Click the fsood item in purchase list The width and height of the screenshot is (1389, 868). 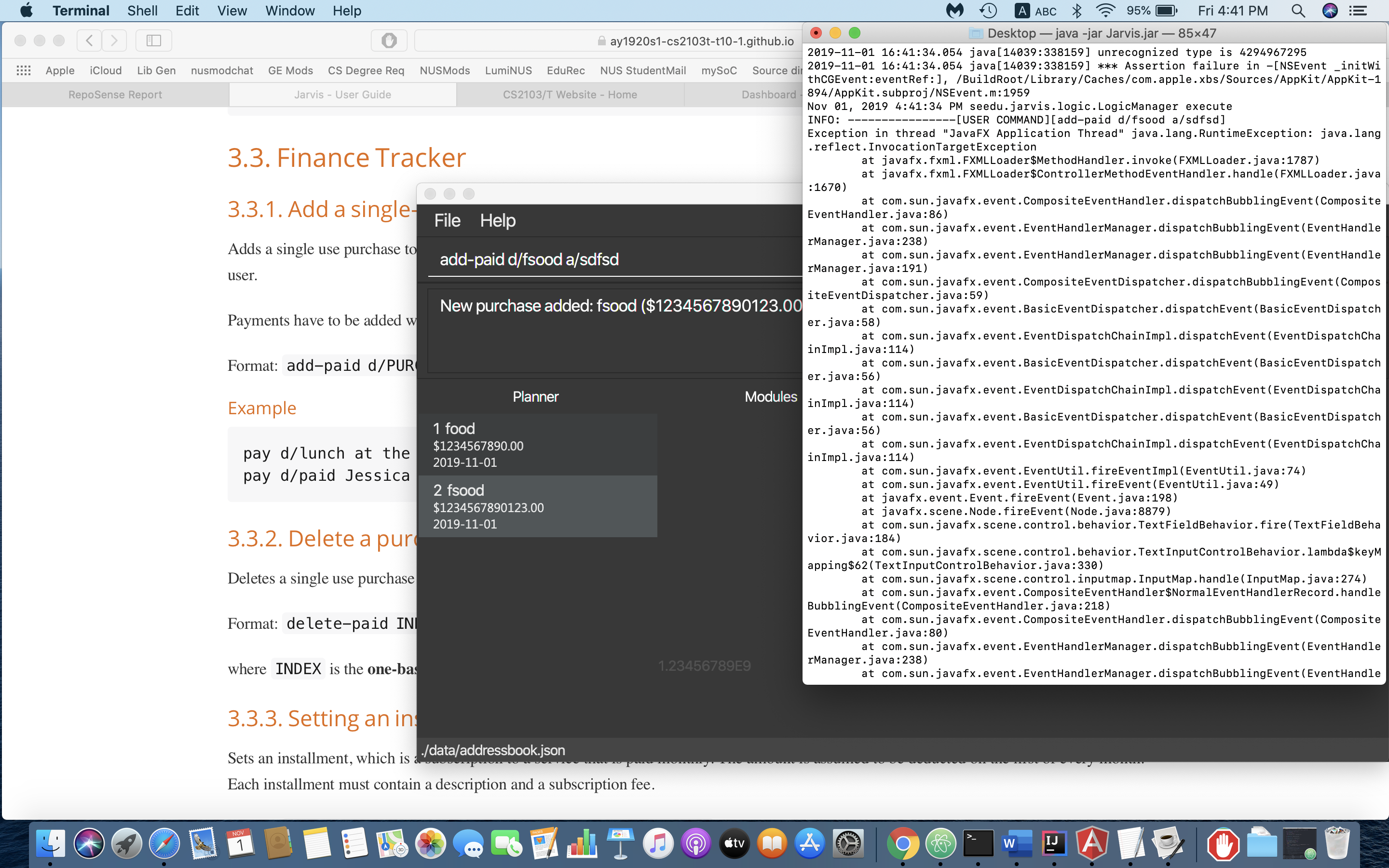540,505
